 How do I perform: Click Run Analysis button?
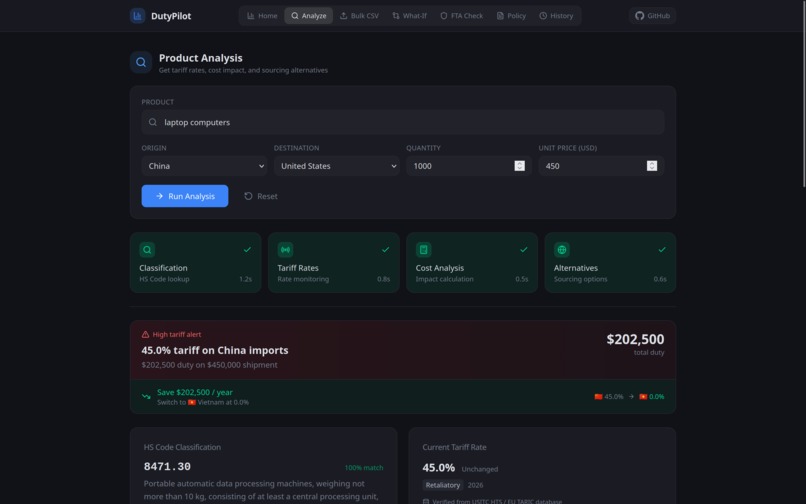pyautogui.click(x=185, y=196)
